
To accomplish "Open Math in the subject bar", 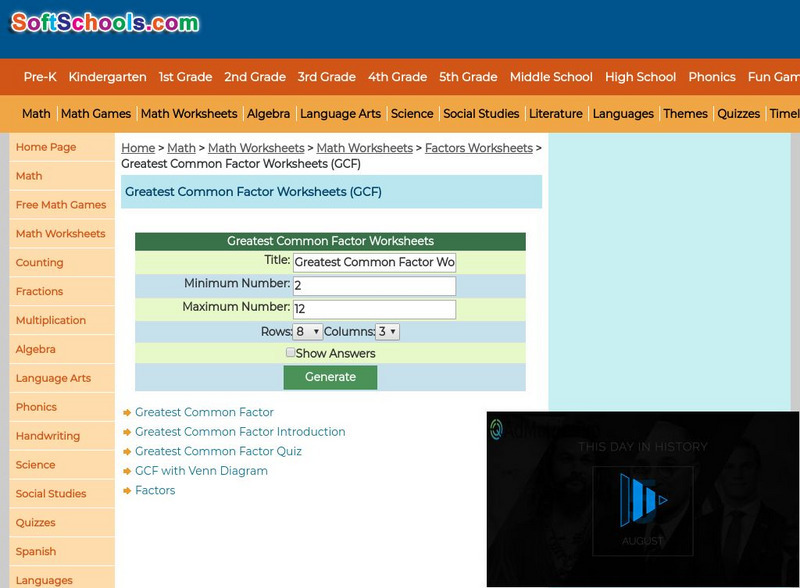I will pos(36,114).
